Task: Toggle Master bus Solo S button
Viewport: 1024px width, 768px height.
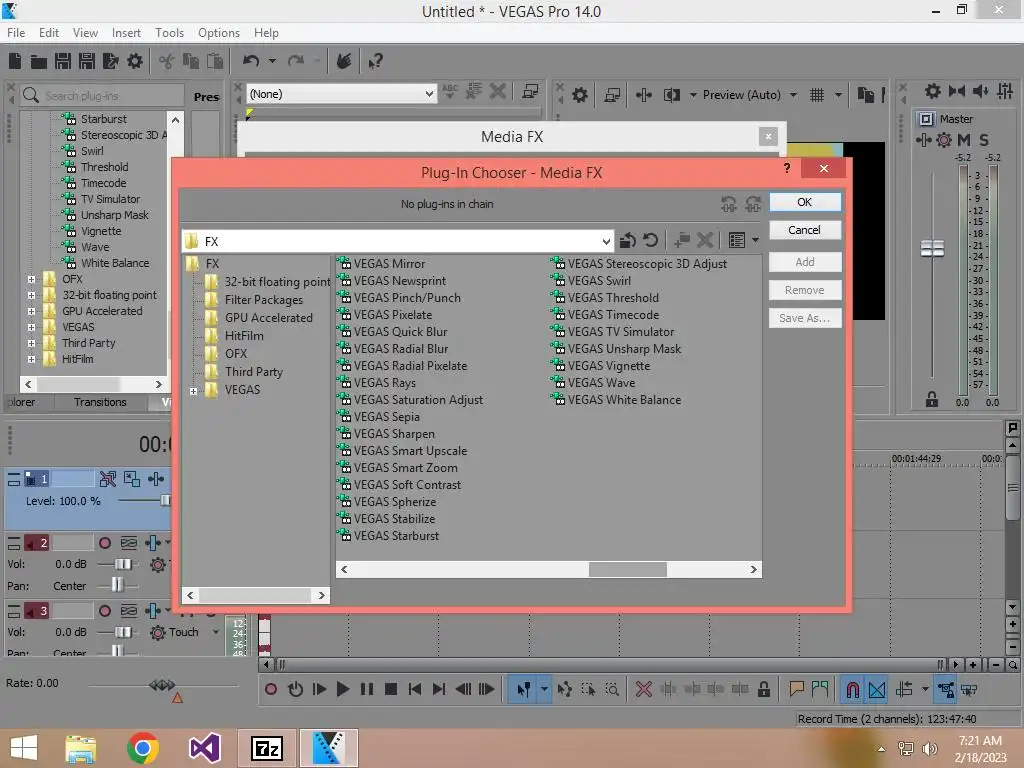Action: [984, 140]
